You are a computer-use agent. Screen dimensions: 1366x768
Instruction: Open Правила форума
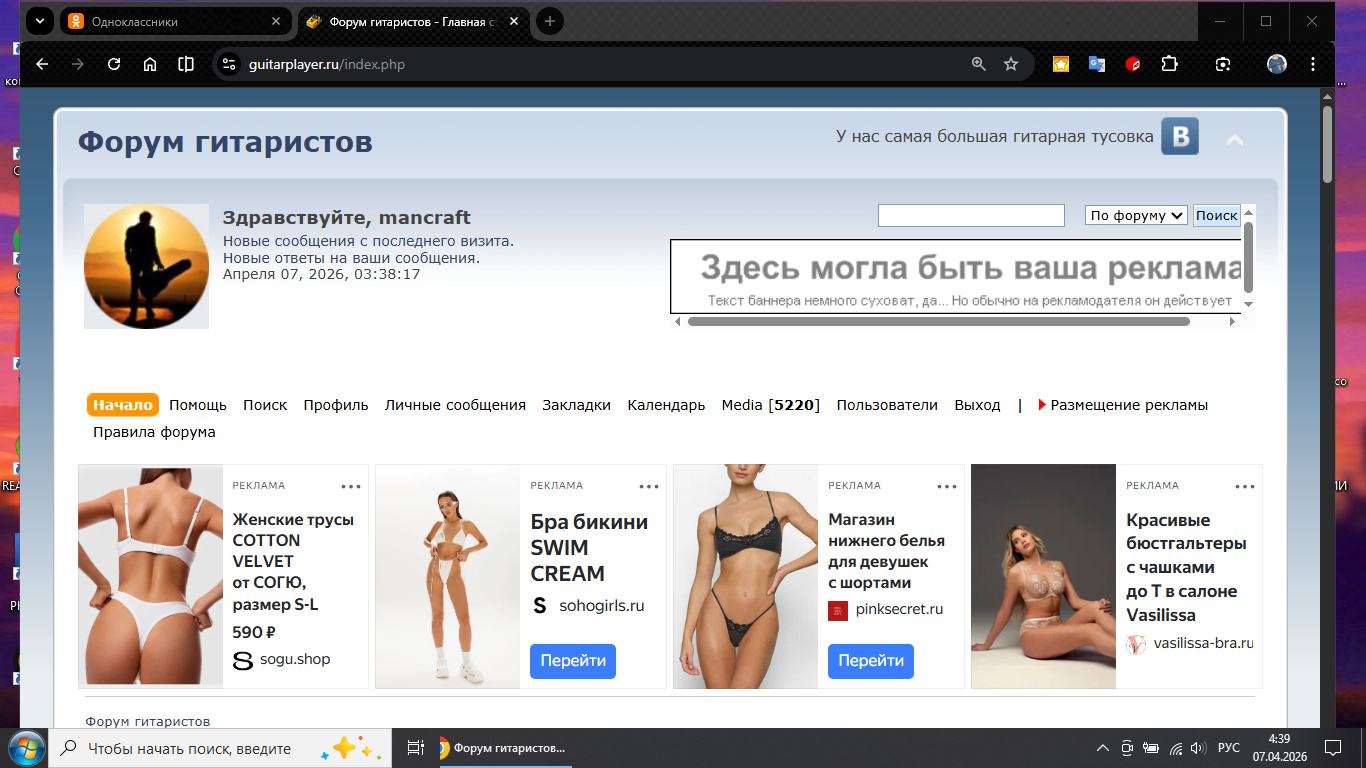154,432
